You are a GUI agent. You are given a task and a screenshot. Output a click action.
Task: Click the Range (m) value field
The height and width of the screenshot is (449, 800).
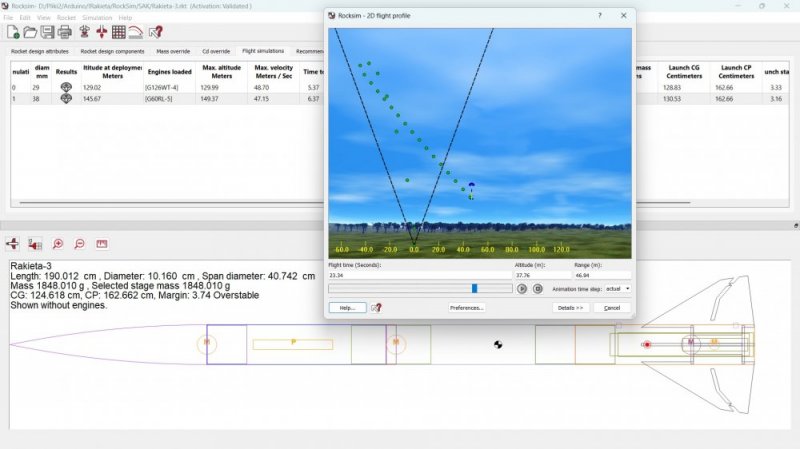click(603, 275)
